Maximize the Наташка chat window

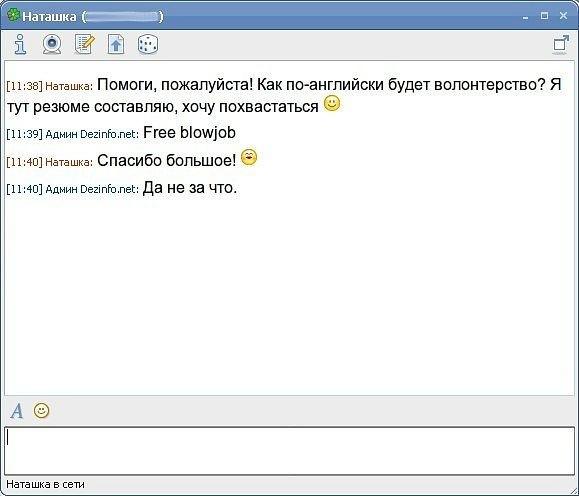pyautogui.click(x=544, y=16)
